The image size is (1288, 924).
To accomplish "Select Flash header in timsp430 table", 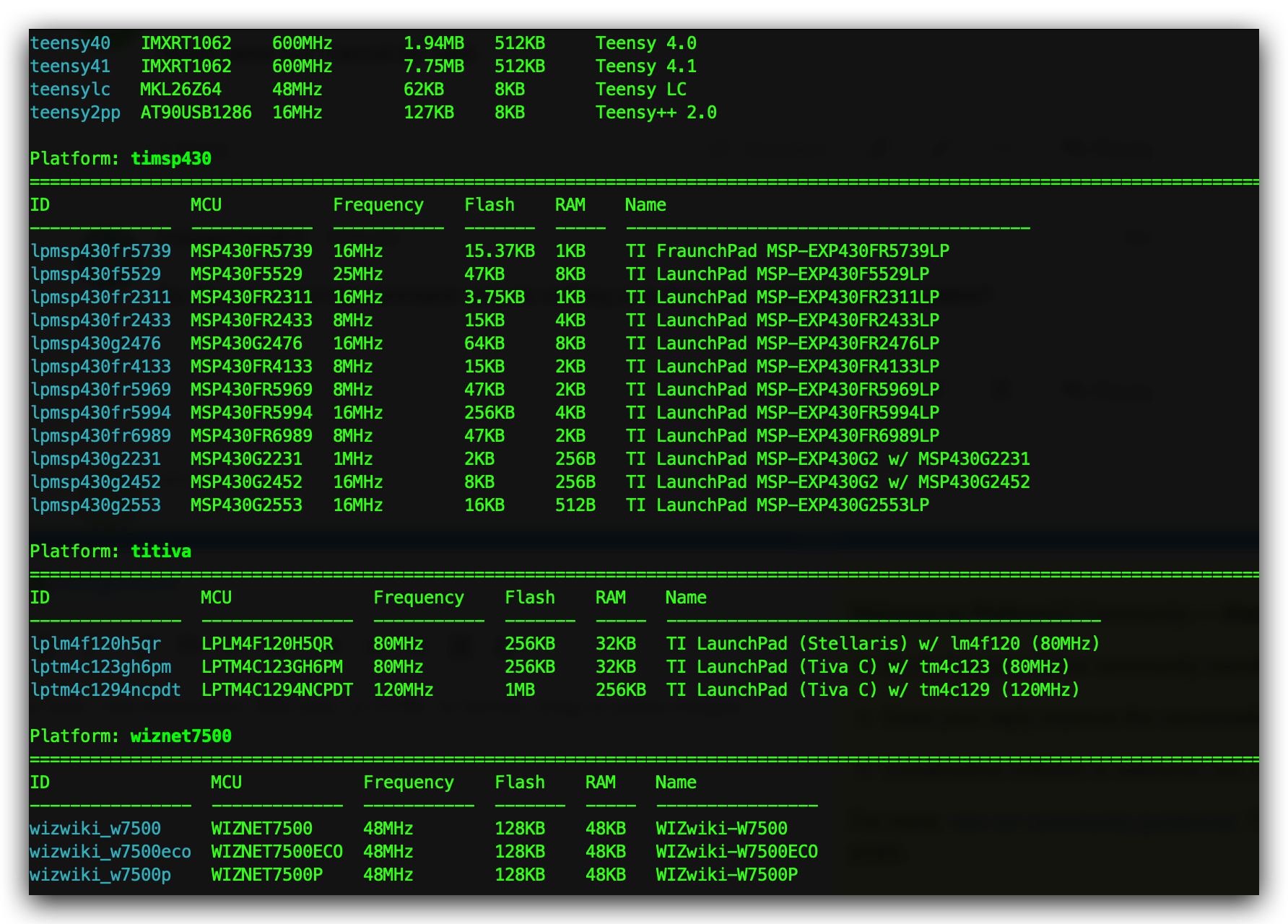I will [x=489, y=205].
